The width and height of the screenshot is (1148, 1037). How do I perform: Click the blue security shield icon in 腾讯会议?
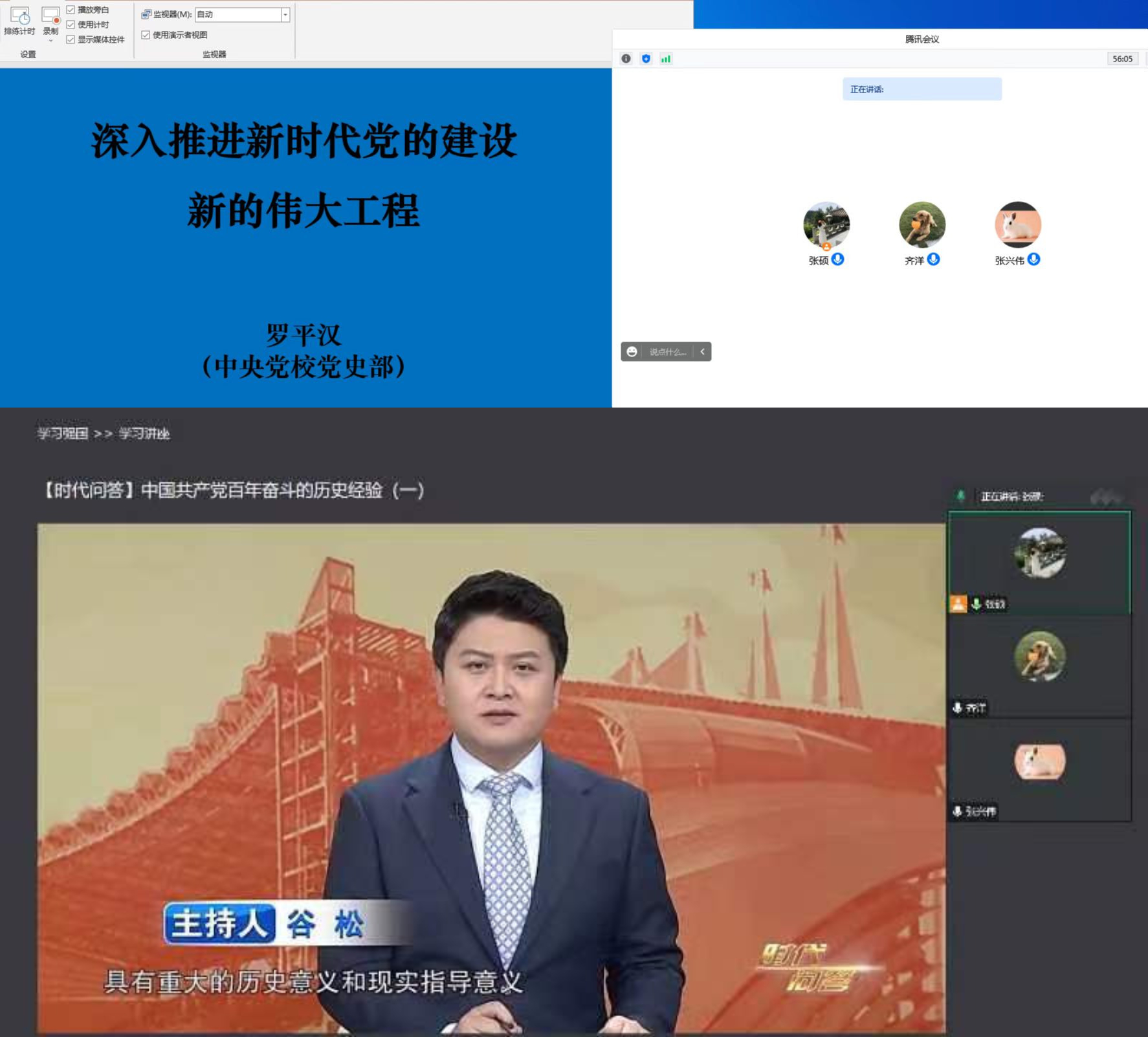tap(646, 59)
